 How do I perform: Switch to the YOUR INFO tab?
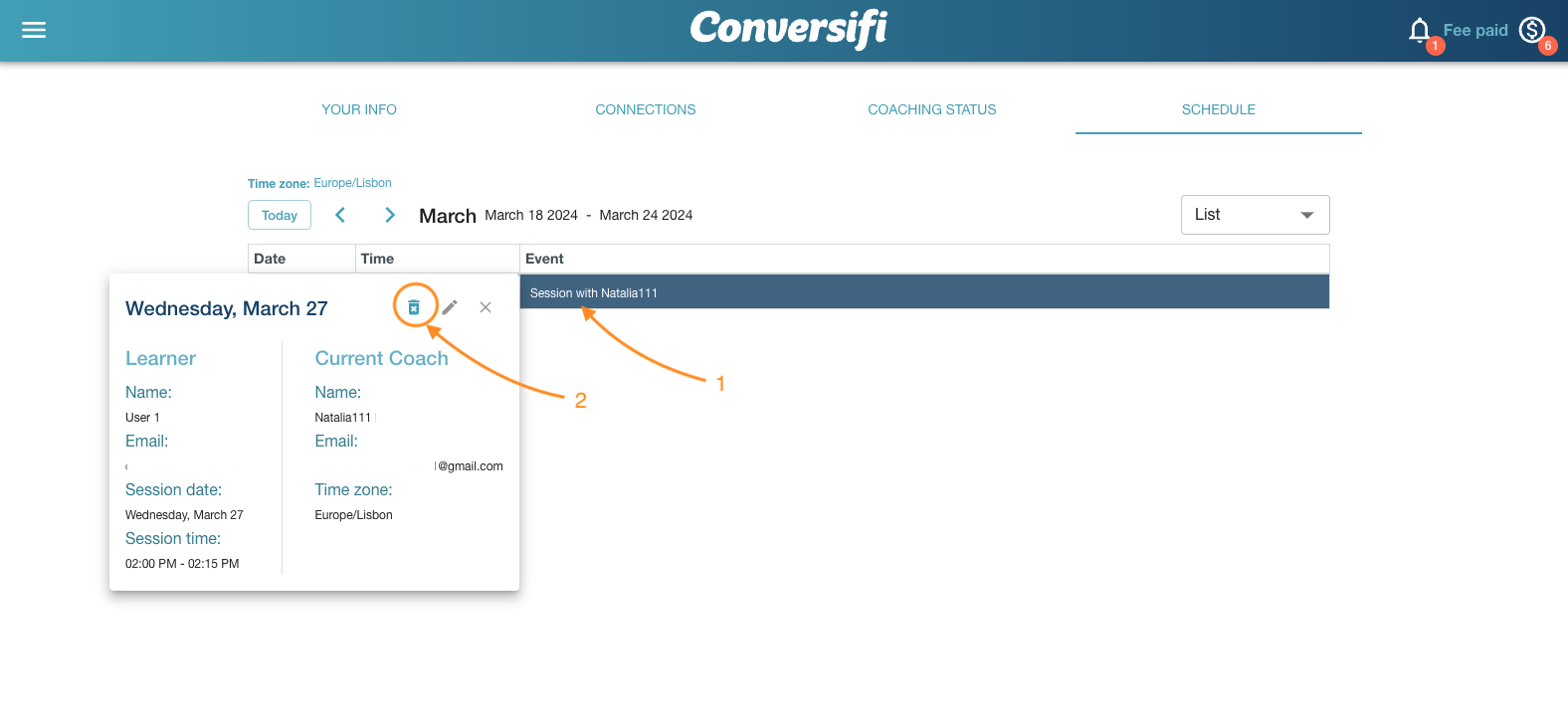pyautogui.click(x=359, y=109)
